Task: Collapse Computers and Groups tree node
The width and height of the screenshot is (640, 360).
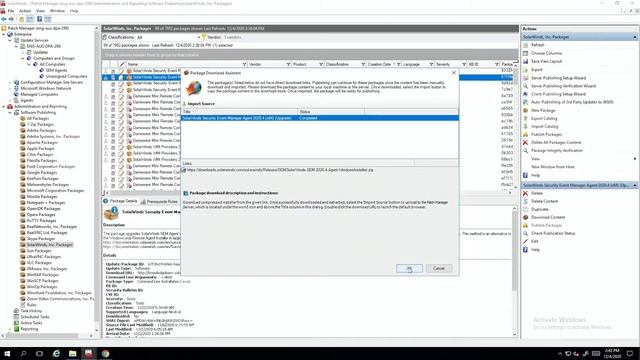Action: (22, 58)
